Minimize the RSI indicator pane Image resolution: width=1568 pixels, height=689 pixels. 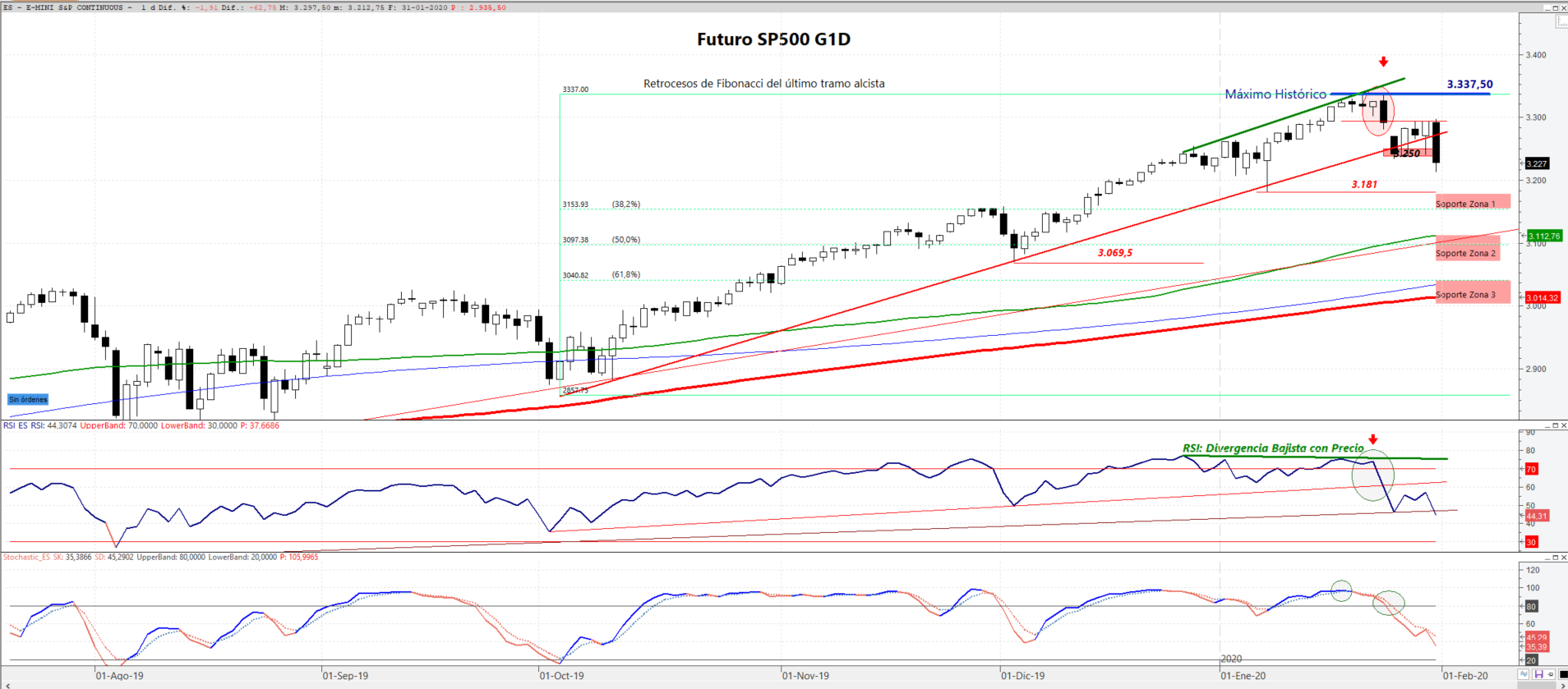(1546, 425)
